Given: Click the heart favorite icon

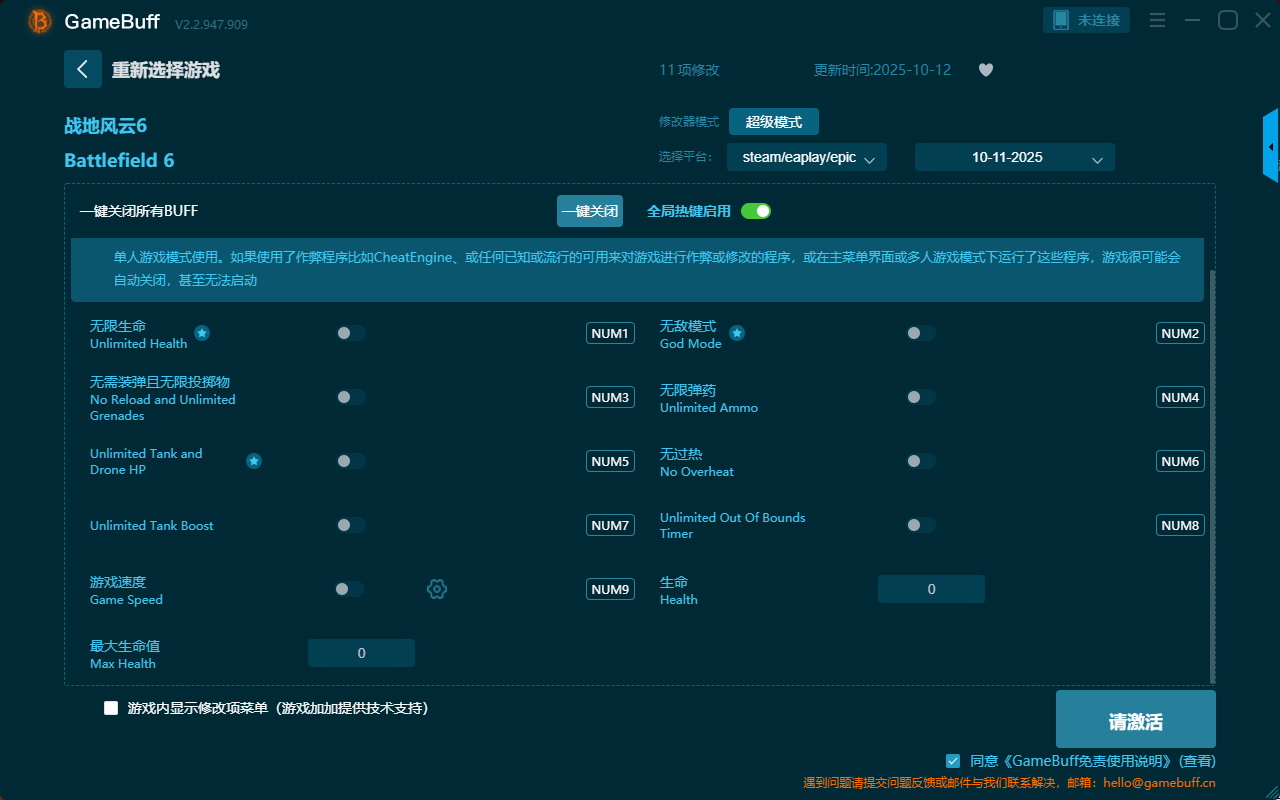Looking at the screenshot, I should (986, 70).
